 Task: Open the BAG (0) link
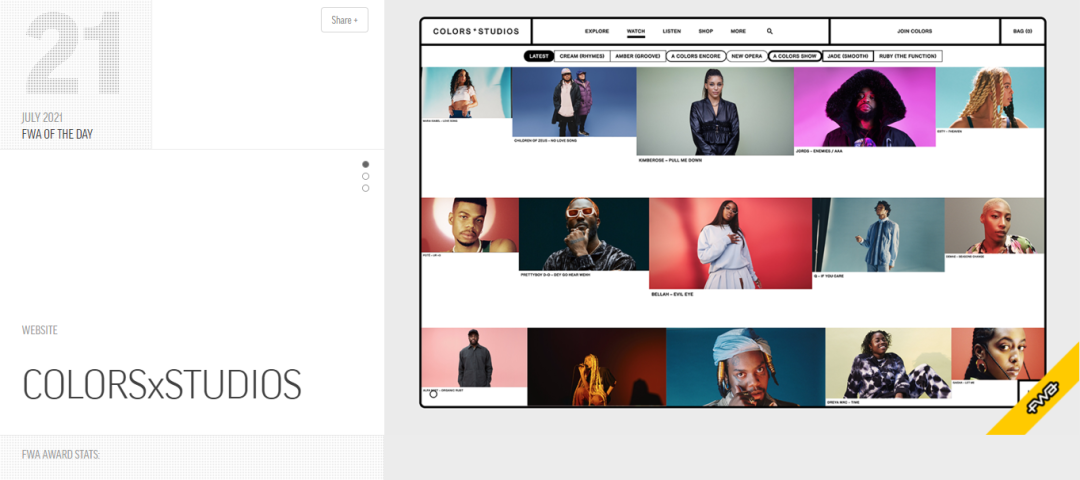click(x=1022, y=32)
